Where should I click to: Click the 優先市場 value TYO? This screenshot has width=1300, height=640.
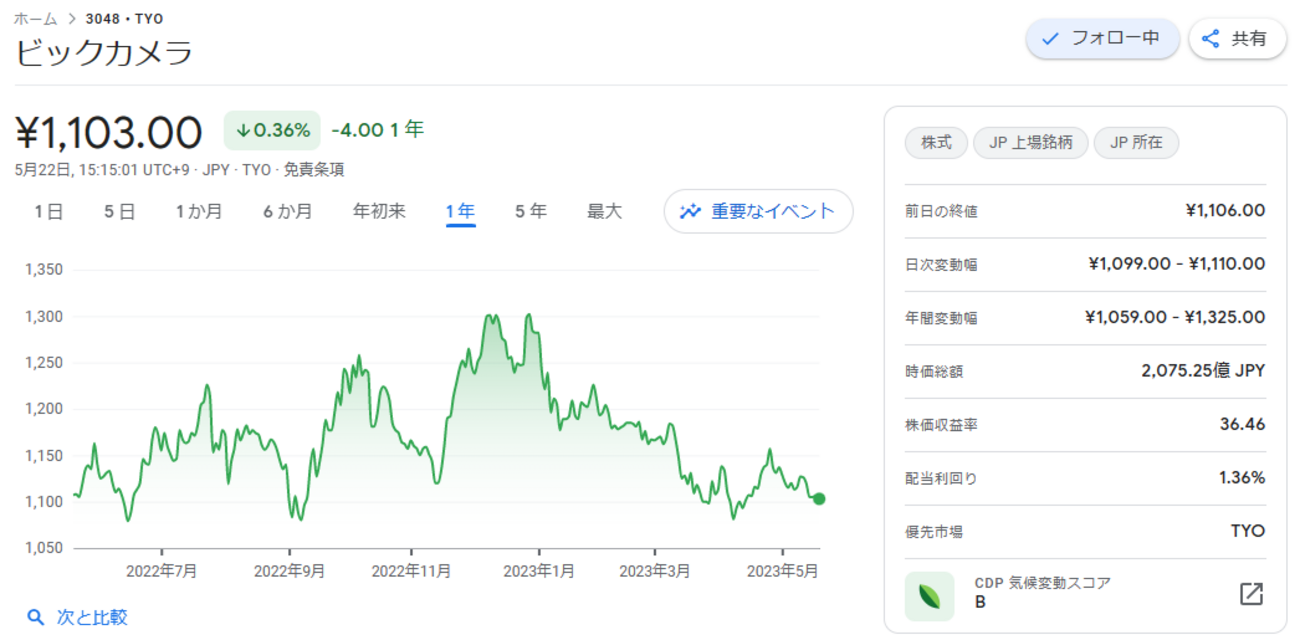[1248, 531]
